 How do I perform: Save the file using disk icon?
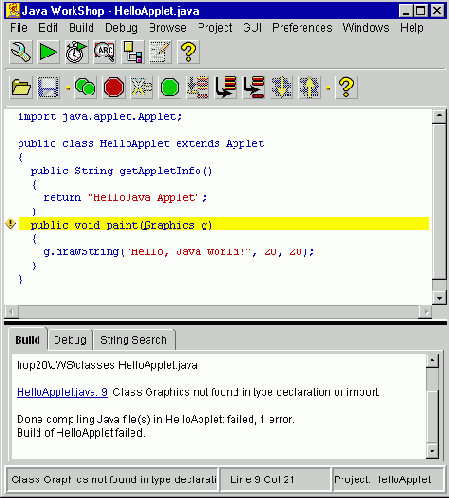[x=48, y=87]
